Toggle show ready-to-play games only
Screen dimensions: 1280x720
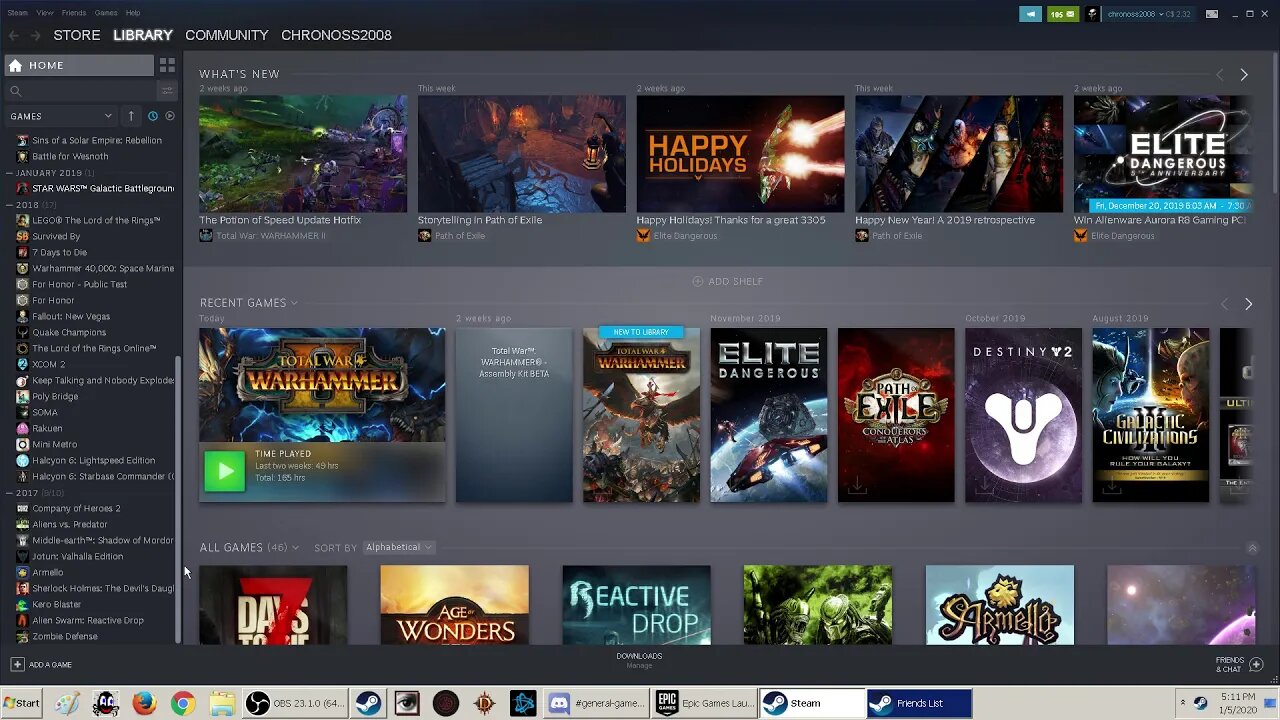click(x=170, y=116)
